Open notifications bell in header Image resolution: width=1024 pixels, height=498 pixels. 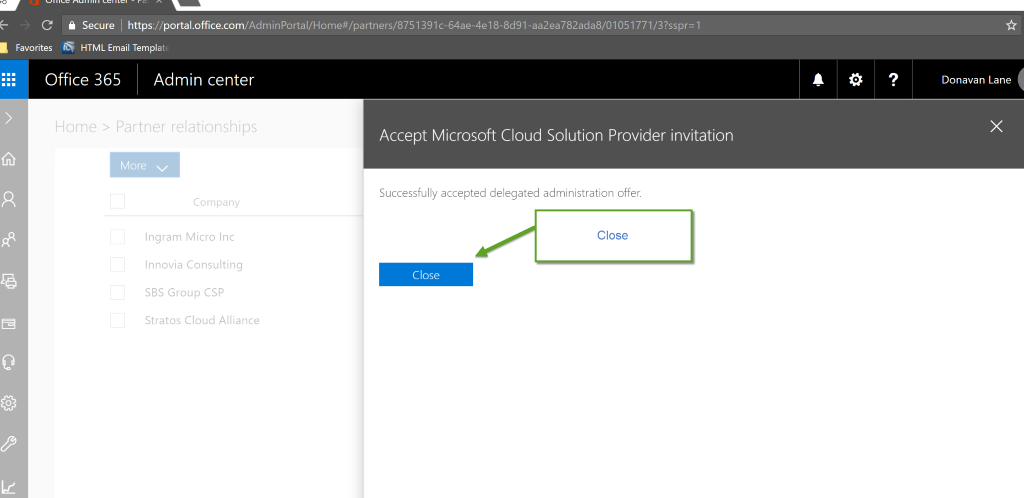coord(818,80)
